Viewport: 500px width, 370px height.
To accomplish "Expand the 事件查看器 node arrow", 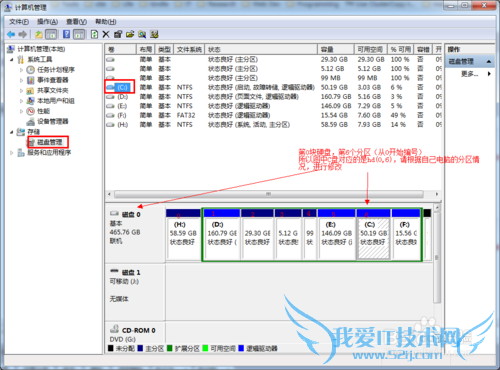I will click(x=21, y=80).
